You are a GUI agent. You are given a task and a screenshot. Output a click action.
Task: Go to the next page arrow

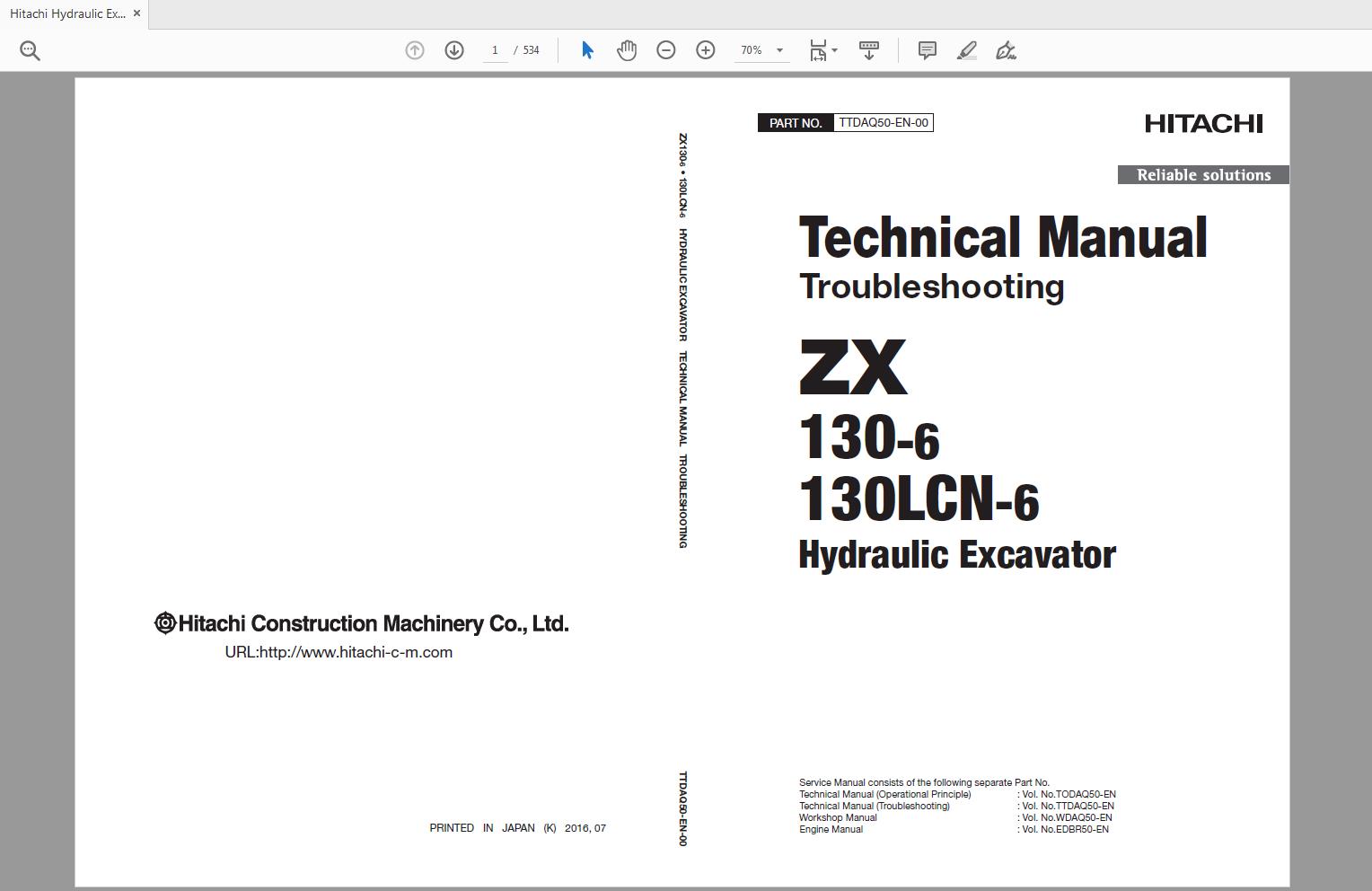[454, 50]
